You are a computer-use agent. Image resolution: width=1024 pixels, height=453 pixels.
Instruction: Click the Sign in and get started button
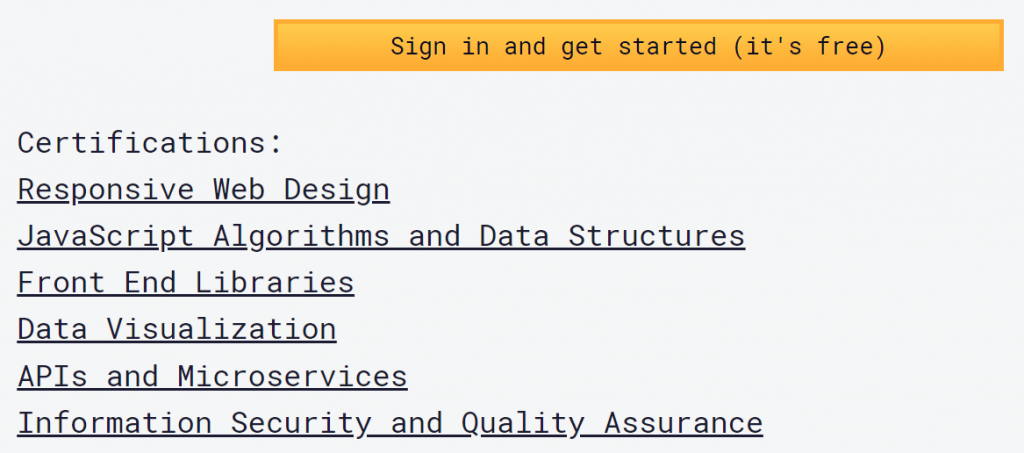pyautogui.click(x=638, y=45)
